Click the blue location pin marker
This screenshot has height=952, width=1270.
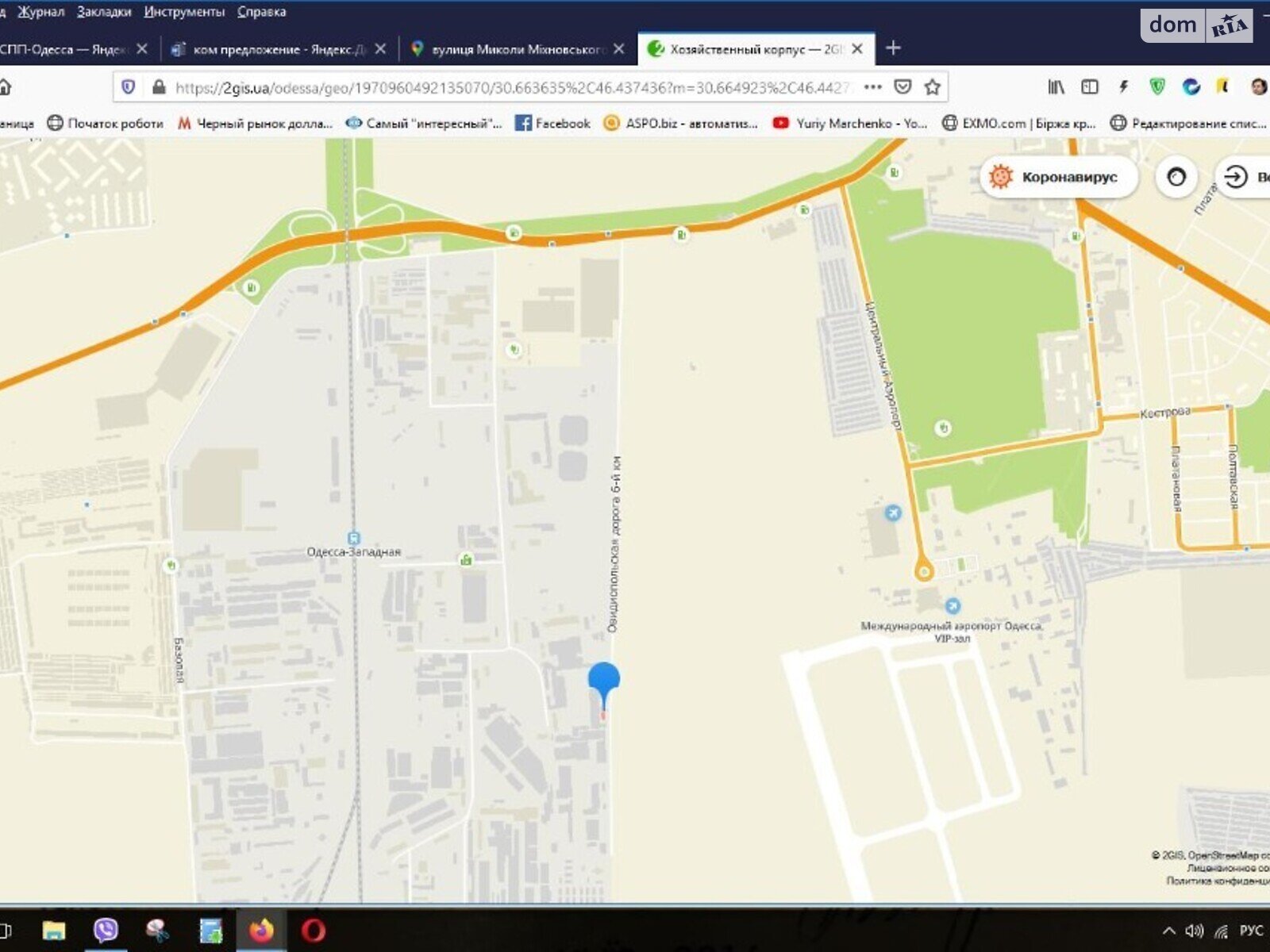603,689
